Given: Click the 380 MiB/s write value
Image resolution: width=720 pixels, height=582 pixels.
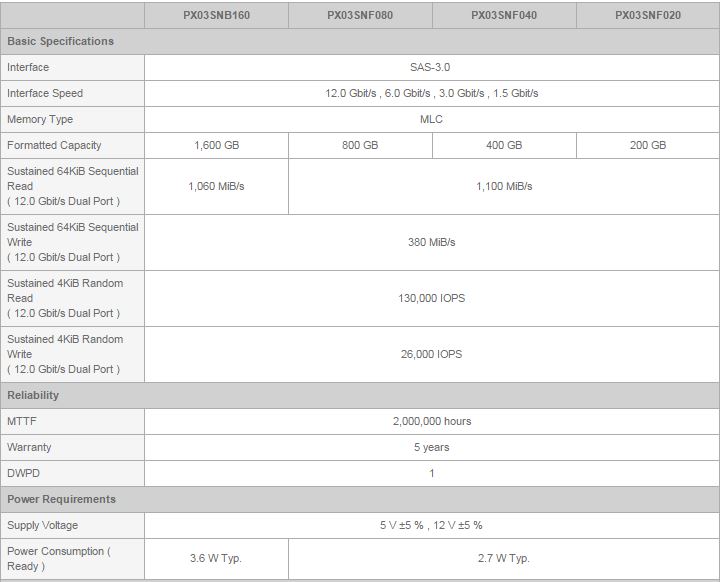Looking at the screenshot, I should 432,242.
